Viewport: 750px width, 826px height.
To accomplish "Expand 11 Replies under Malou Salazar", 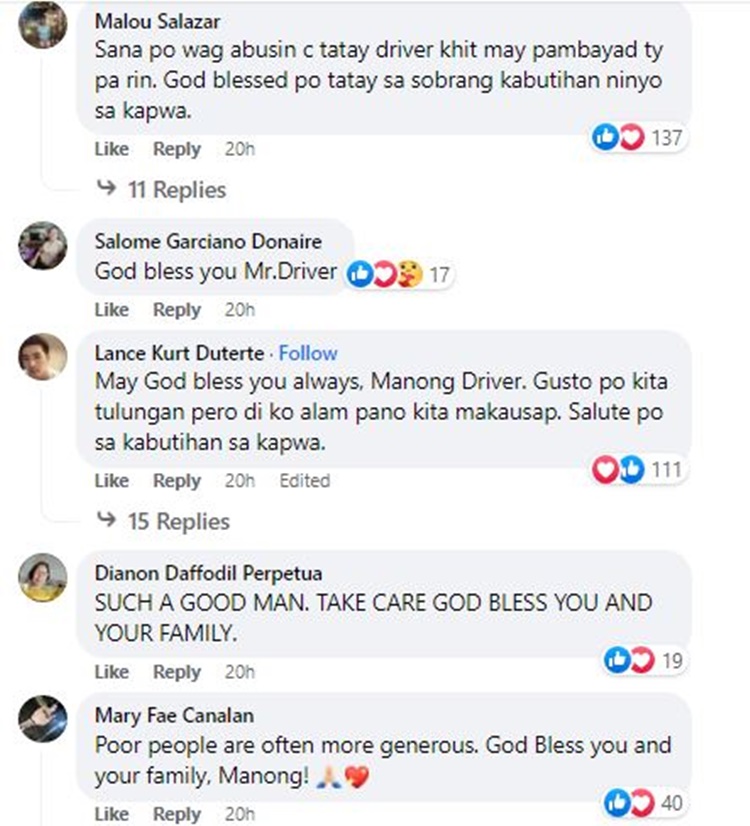I will (x=162, y=190).
